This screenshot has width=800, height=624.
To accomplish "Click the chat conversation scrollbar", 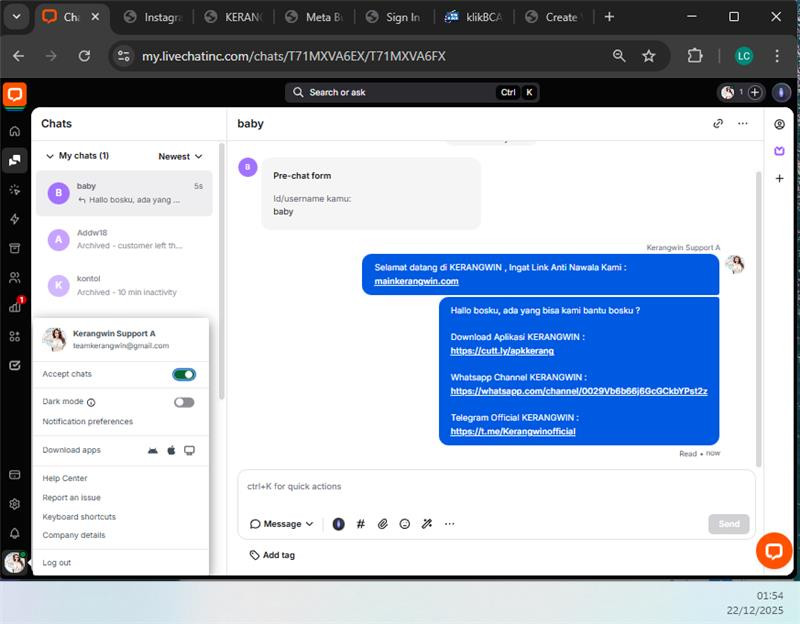I will pos(759,319).
